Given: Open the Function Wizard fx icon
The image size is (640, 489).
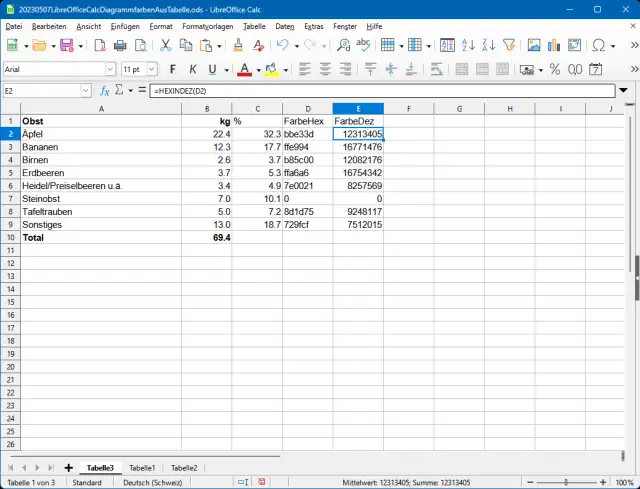Looking at the screenshot, I should (103, 90).
